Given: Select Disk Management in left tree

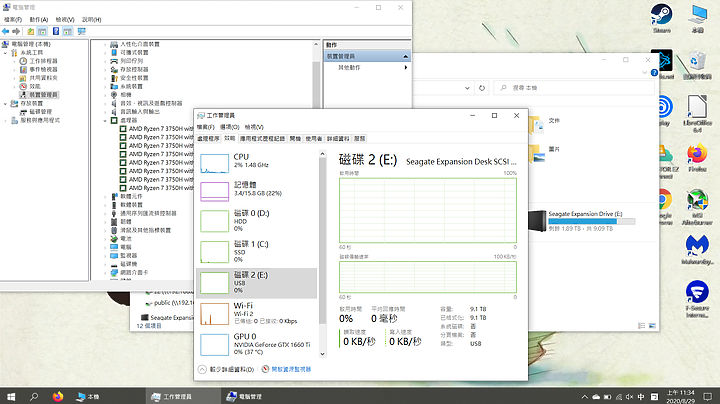Looking at the screenshot, I should (36, 112).
